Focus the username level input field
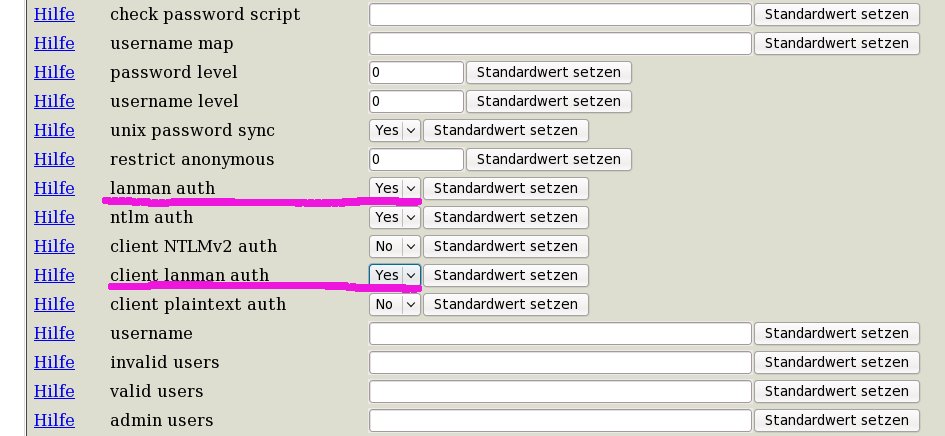 pyautogui.click(x=416, y=101)
